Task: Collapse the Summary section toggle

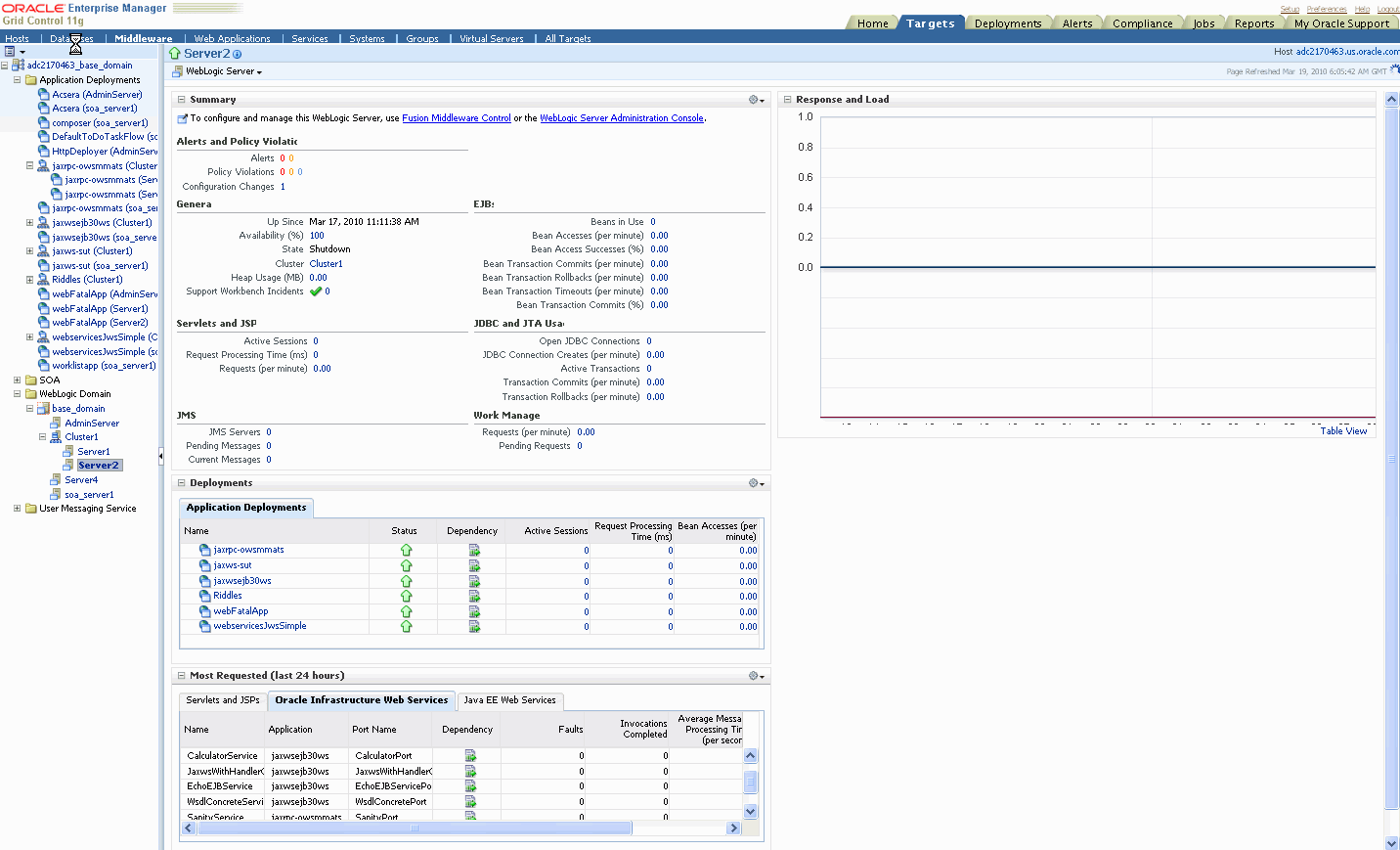Action: [x=182, y=100]
